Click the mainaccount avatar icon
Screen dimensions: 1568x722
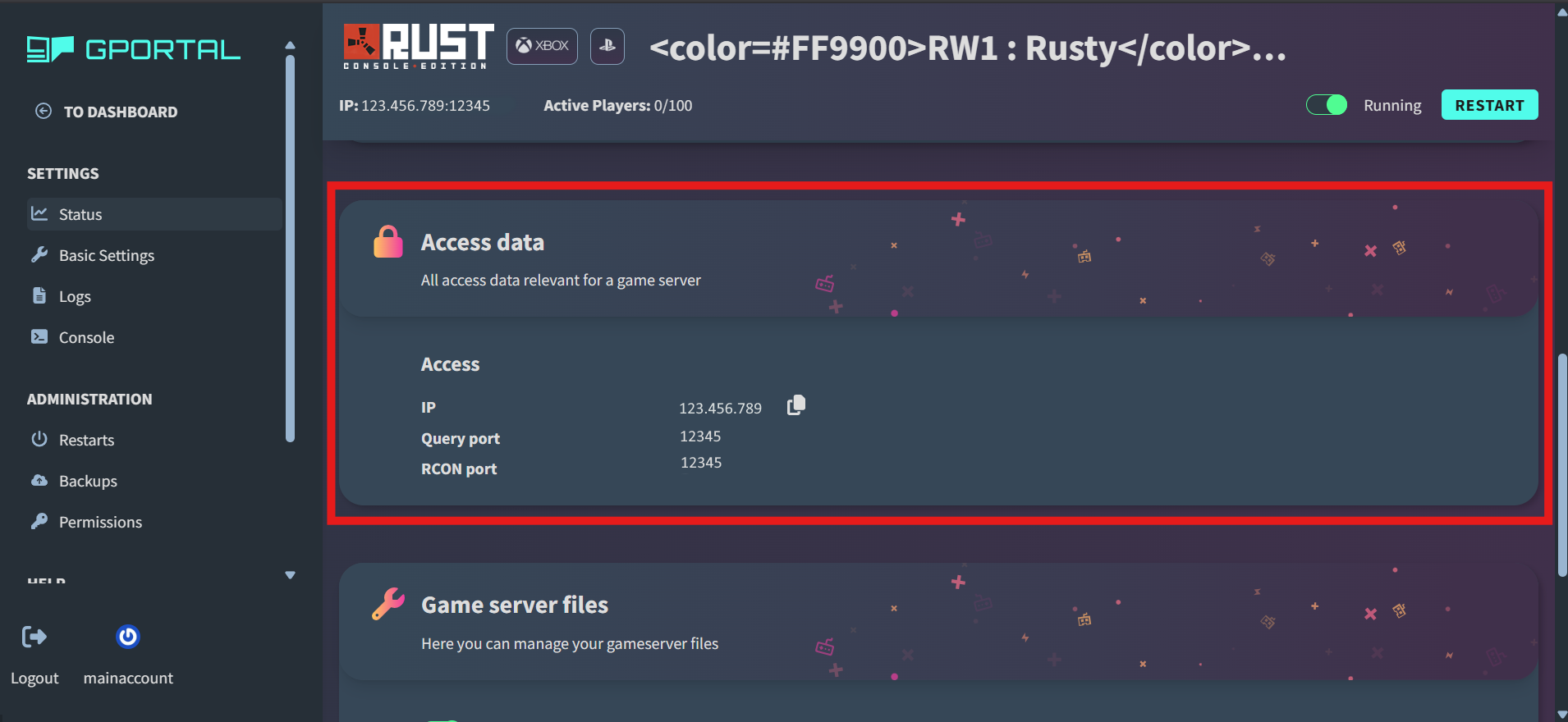point(128,637)
